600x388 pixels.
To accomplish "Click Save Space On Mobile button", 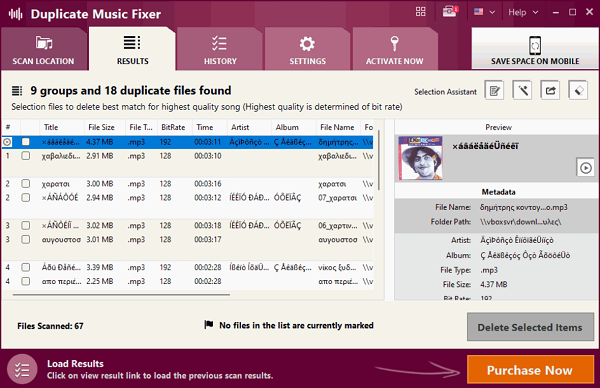I will click(535, 49).
